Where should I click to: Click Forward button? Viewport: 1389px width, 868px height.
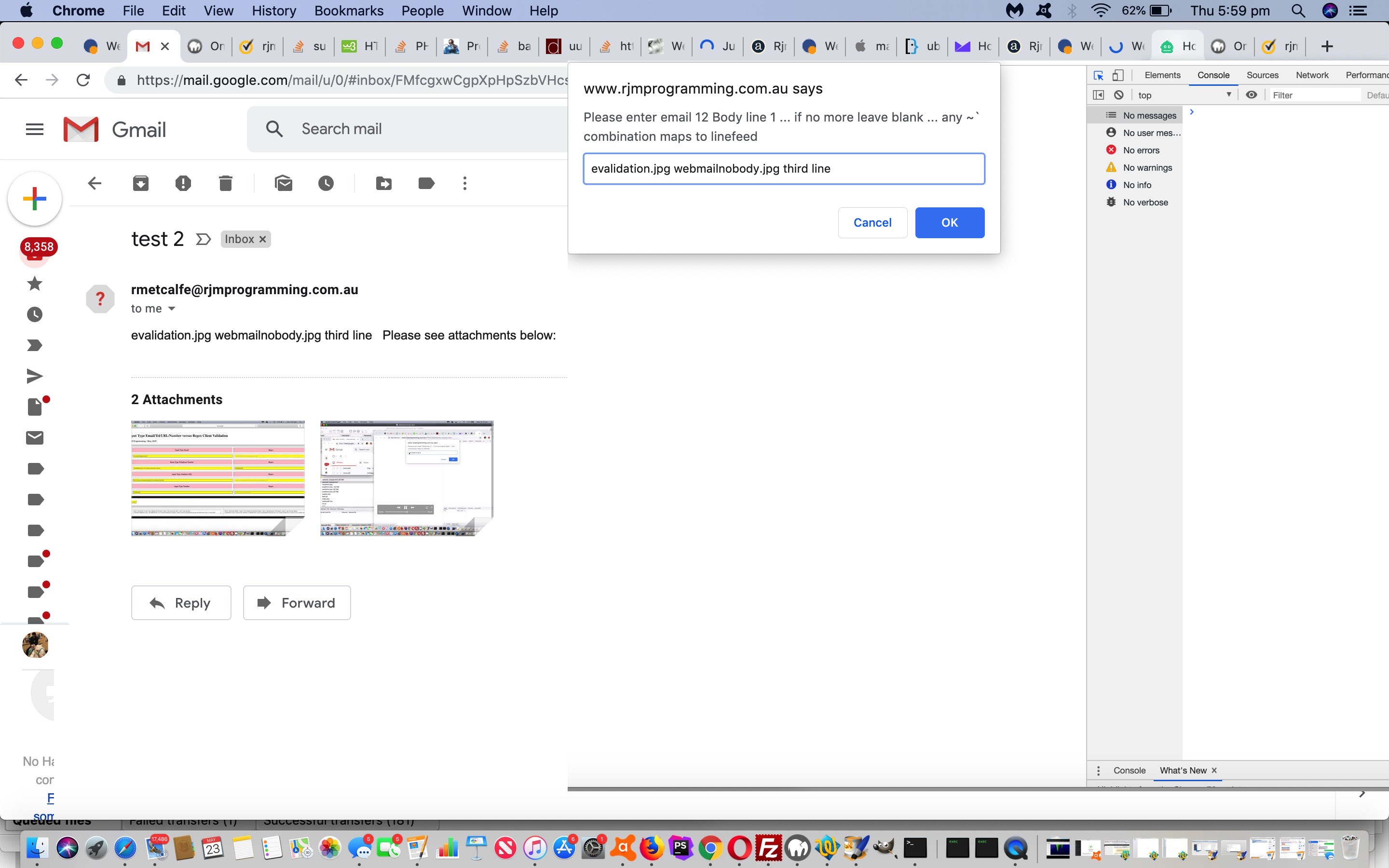[x=297, y=603]
